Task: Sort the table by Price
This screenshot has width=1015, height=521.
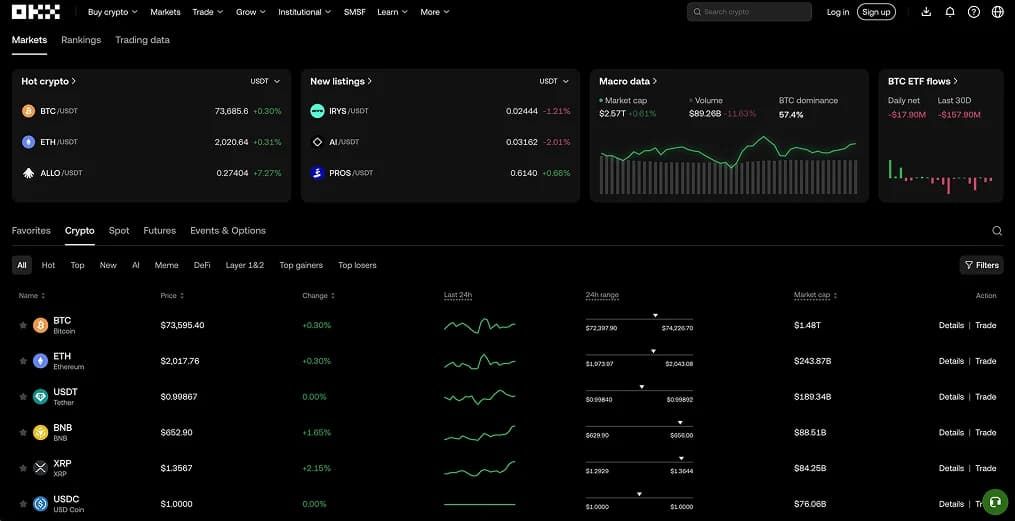Action: click(x=172, y=296)
